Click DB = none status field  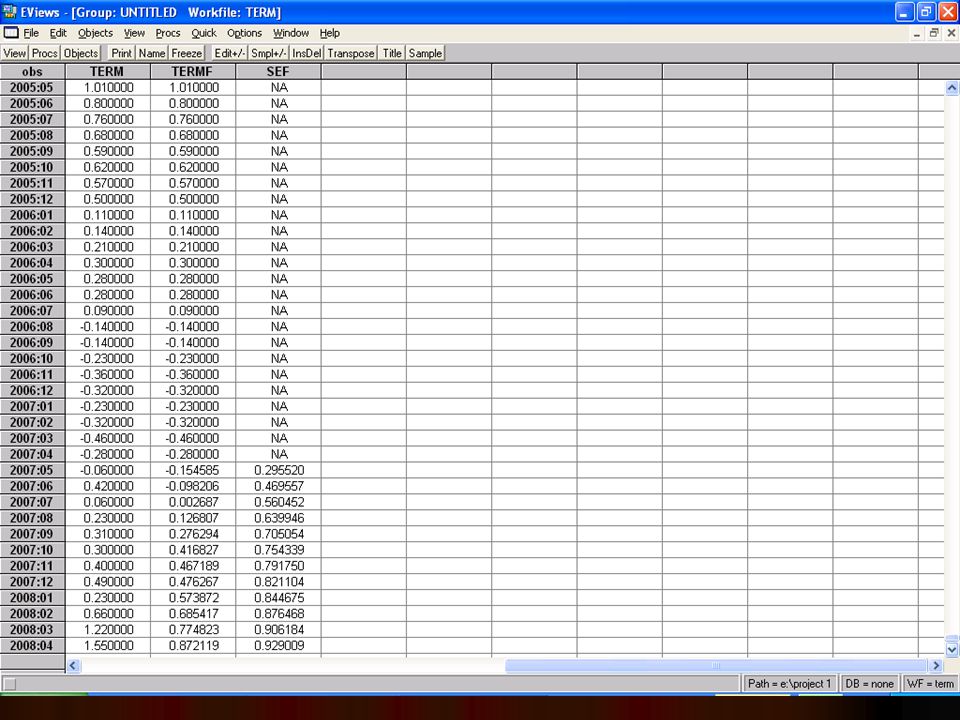(869, 684)
